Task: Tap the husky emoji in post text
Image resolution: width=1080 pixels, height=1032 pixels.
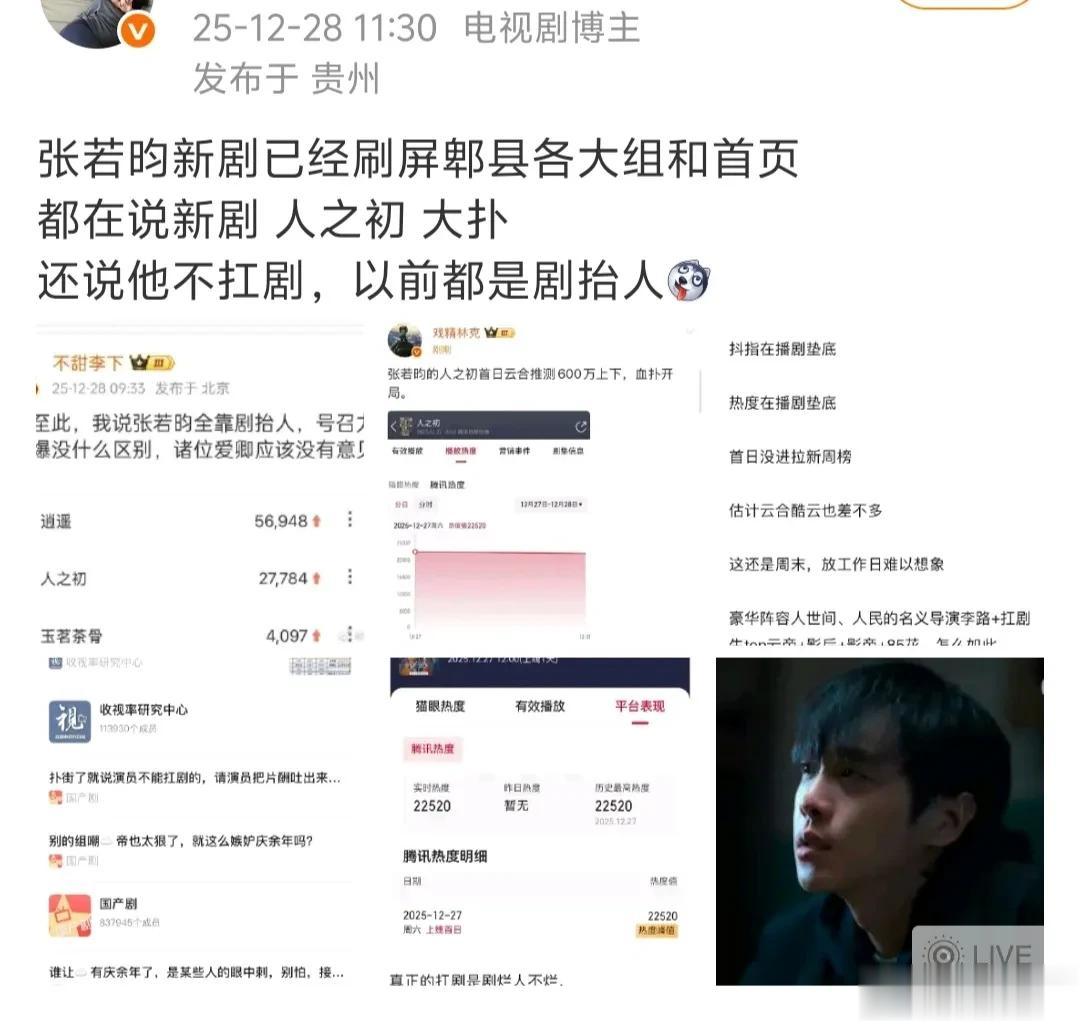Action: (x=688, y=280)
